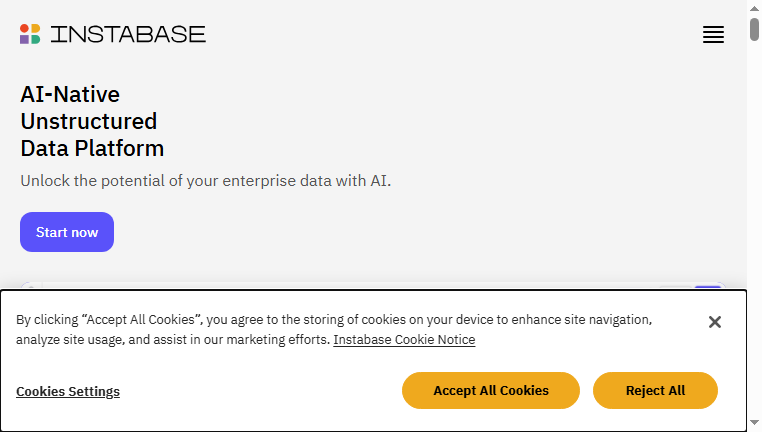Image resolution: width=762 pixels, height=432 pixels.
Task: Click the 'Data Platform' heading line
Action: pyautogui.click(x=92, y=148)
